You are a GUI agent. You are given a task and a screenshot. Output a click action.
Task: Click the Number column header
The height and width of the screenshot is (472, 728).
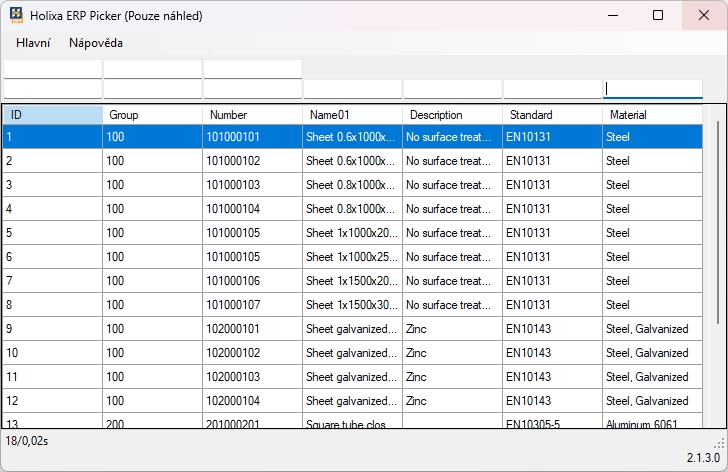tap(252, 115)
